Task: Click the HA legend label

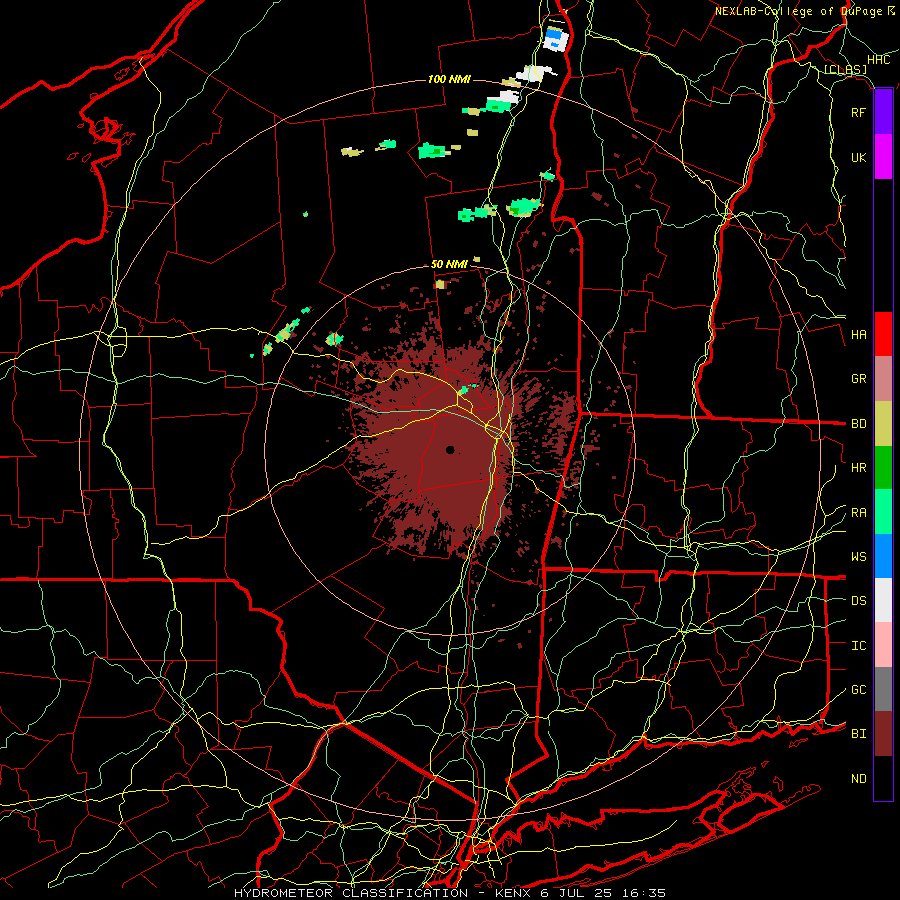Action: pyautogui.click(x=858, y=335)
